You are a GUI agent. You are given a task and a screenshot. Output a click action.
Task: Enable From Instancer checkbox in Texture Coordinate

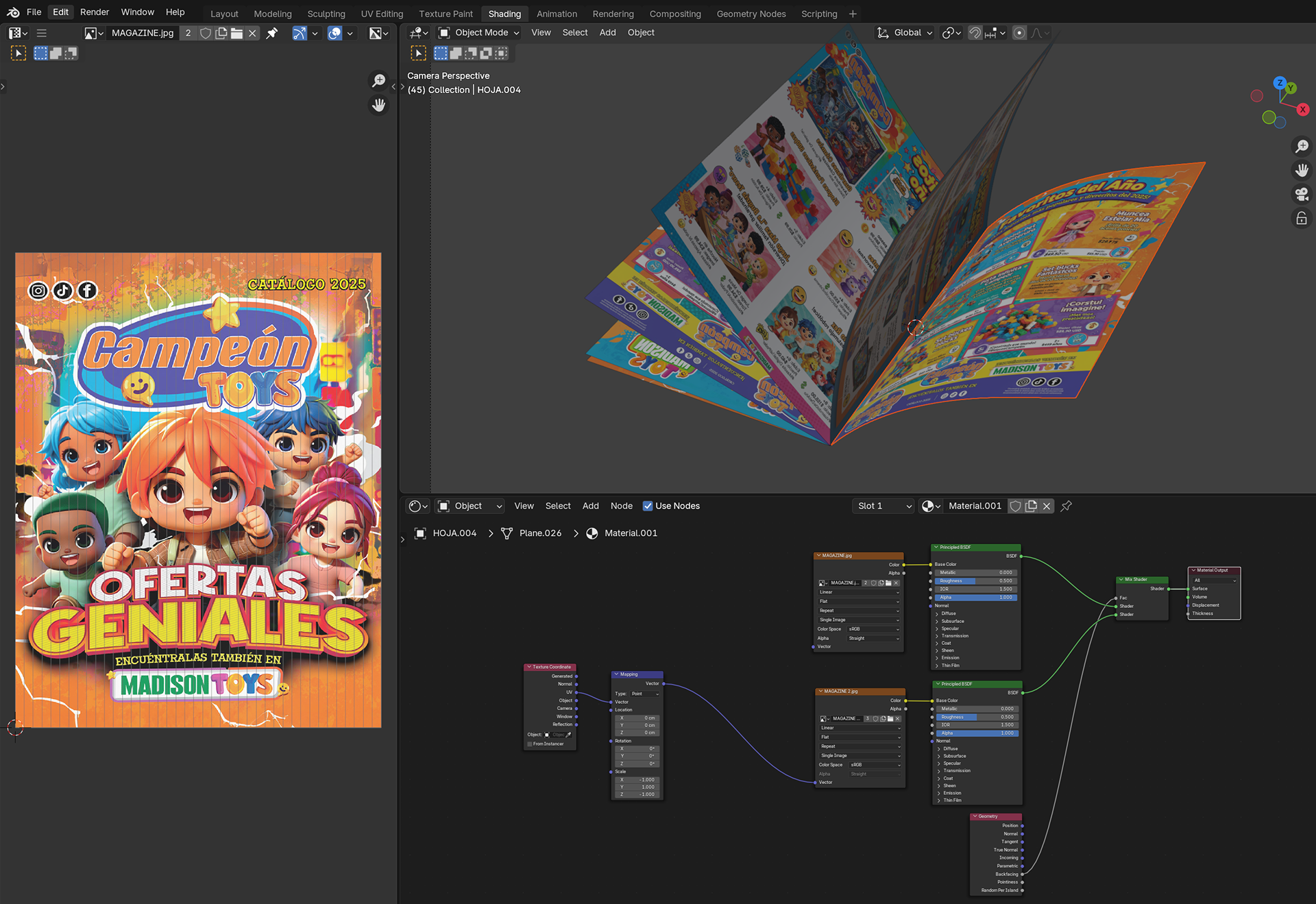tap(530, 744)
